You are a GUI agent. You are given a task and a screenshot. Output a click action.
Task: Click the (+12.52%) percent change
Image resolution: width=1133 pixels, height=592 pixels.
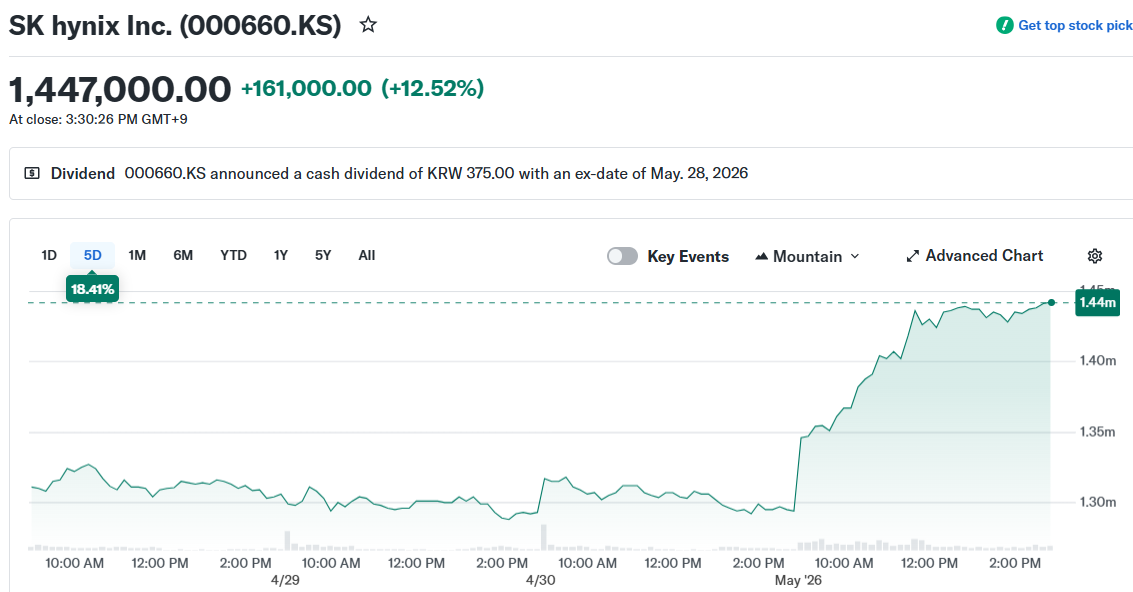pos(433,88)
